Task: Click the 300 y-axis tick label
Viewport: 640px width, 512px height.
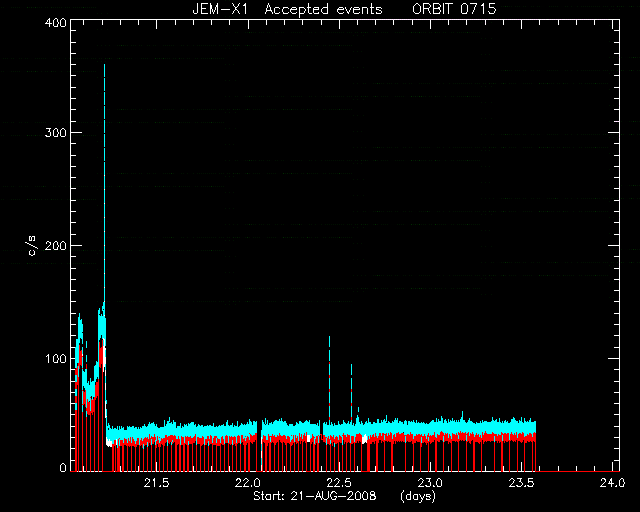Action: click(x=55, y=133)
